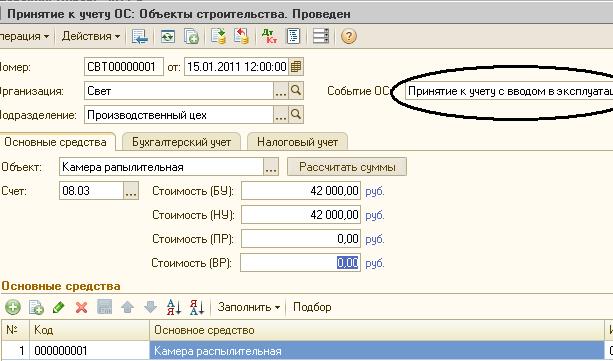The height and width of the screenshot is (361, 613).
Task: Click the grayed end-edit table icon
Action: (104, 307)
